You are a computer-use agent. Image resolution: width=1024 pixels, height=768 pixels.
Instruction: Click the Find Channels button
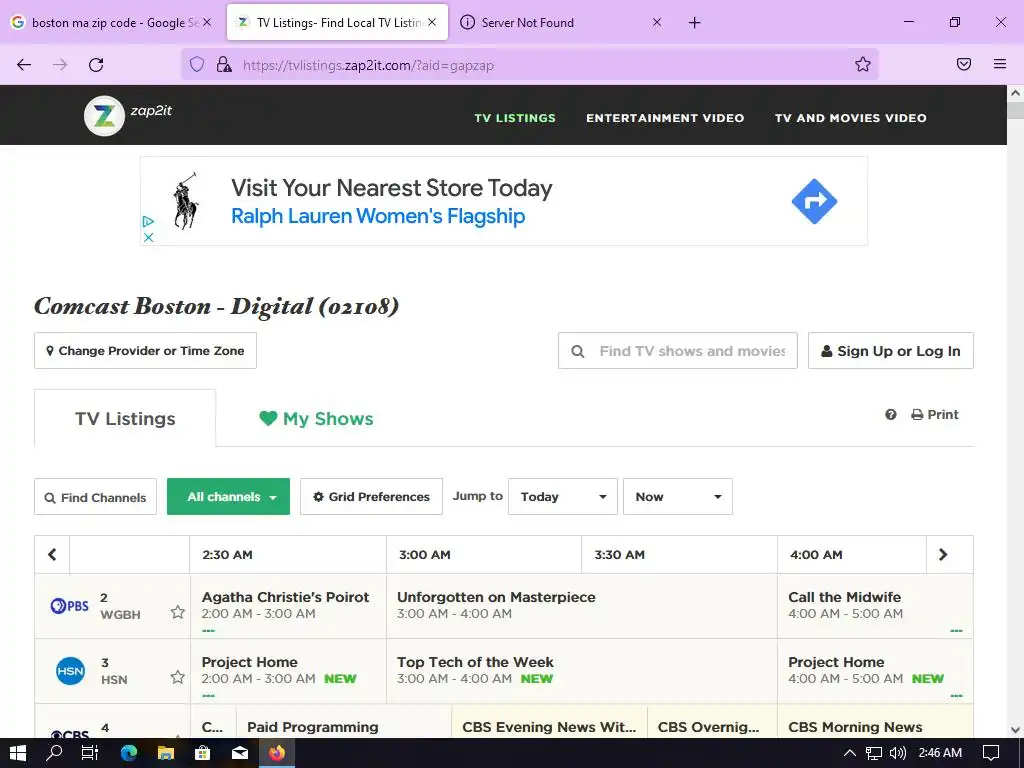tap(95, 497)
